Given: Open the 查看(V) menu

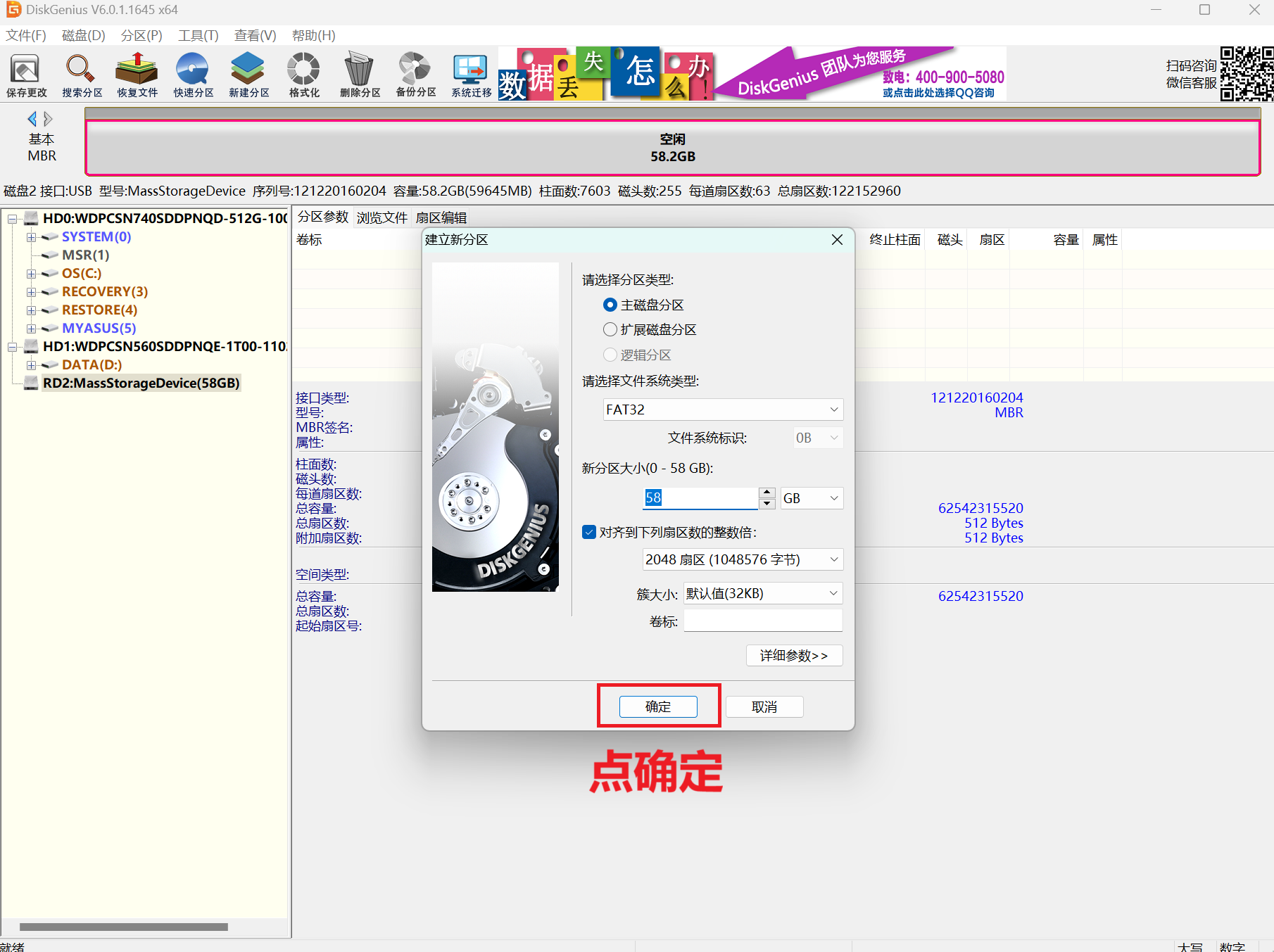Looking at the screenshot, I should coord(255,35).
